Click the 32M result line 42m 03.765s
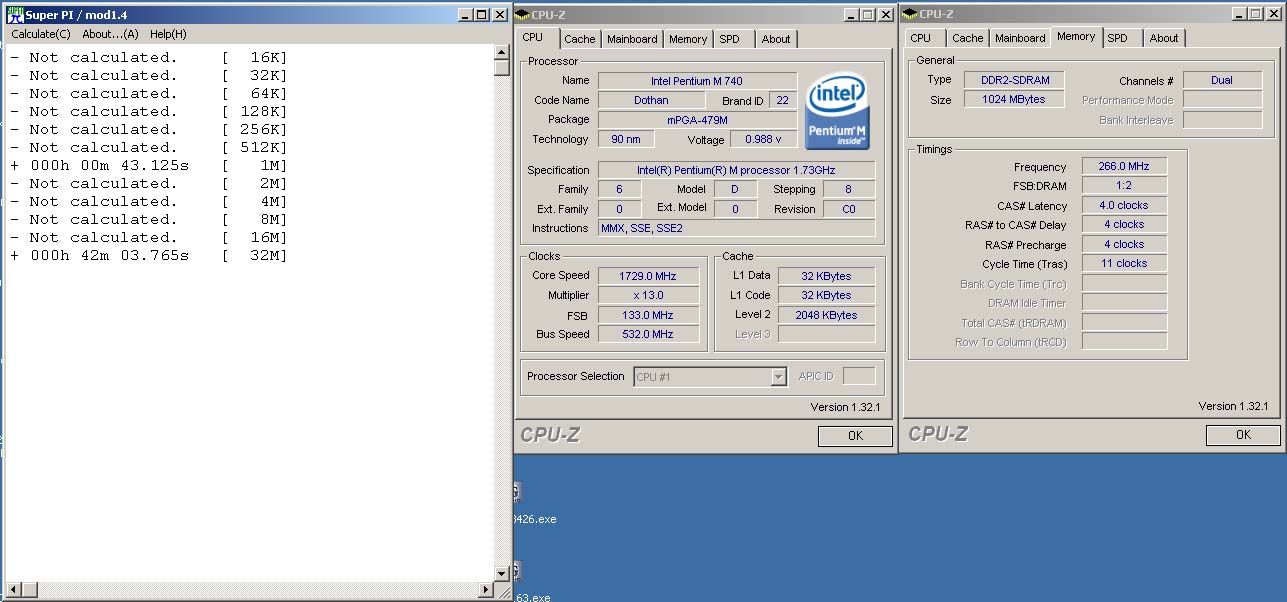Screen dimensions: 1287x602 (x=149, y=255)
